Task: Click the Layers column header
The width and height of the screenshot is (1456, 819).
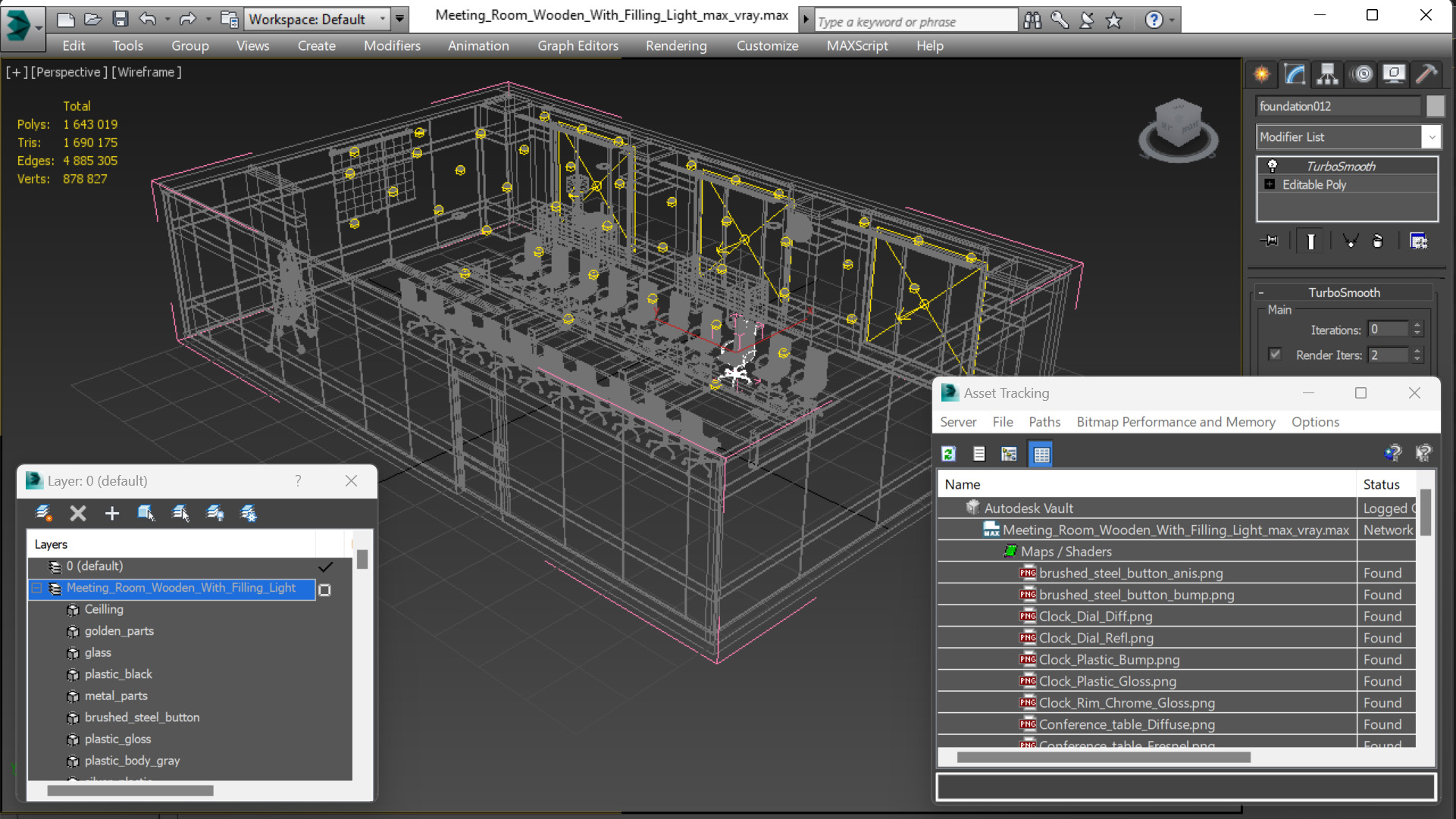Action: 171,544
